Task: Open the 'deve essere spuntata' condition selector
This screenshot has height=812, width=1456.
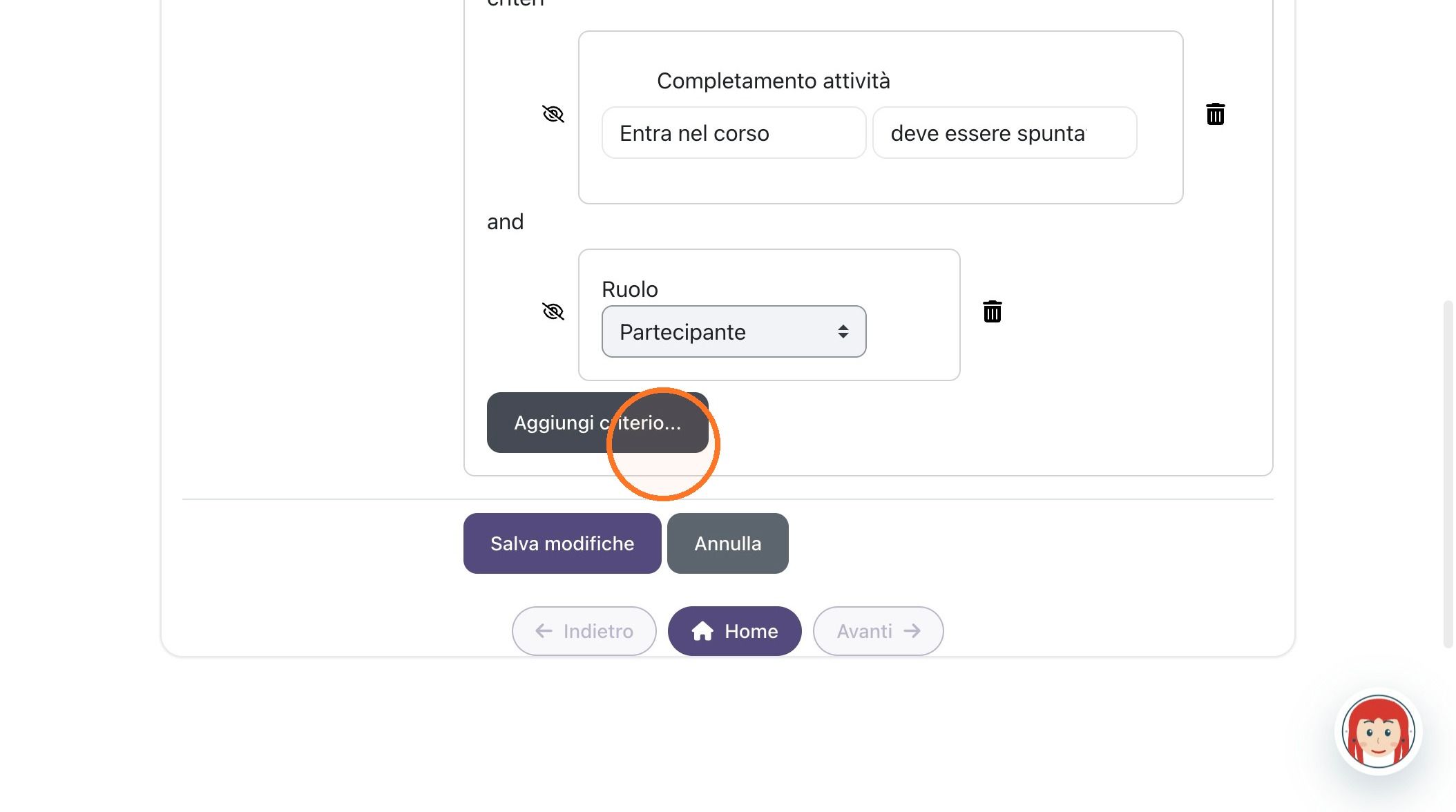Action: pyautogui.click(x=1004, y=133)
